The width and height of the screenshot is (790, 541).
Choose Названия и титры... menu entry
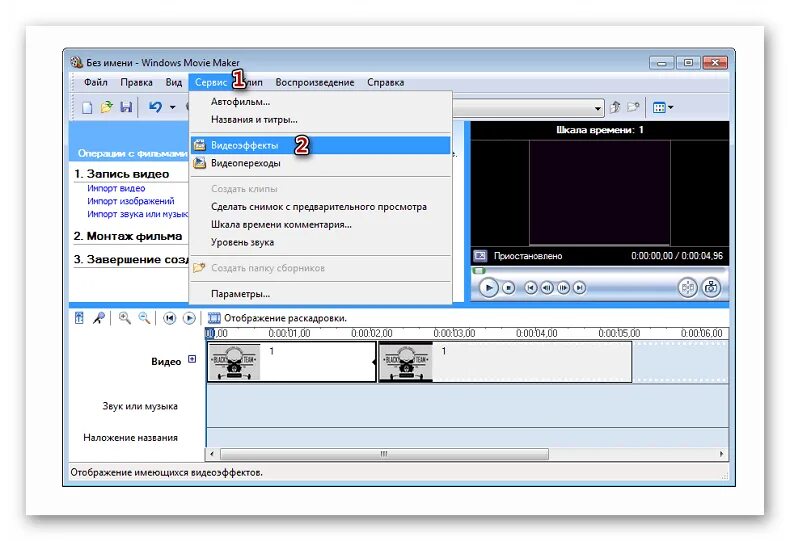tap(320, 120)
